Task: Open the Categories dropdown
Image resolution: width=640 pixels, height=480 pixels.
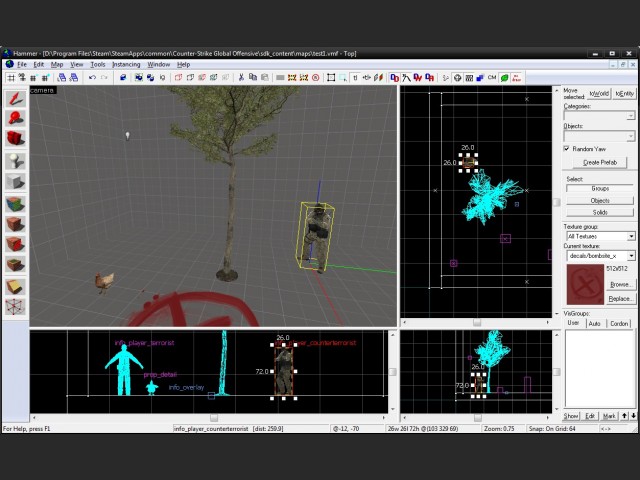Action: (x=600, y=116)
